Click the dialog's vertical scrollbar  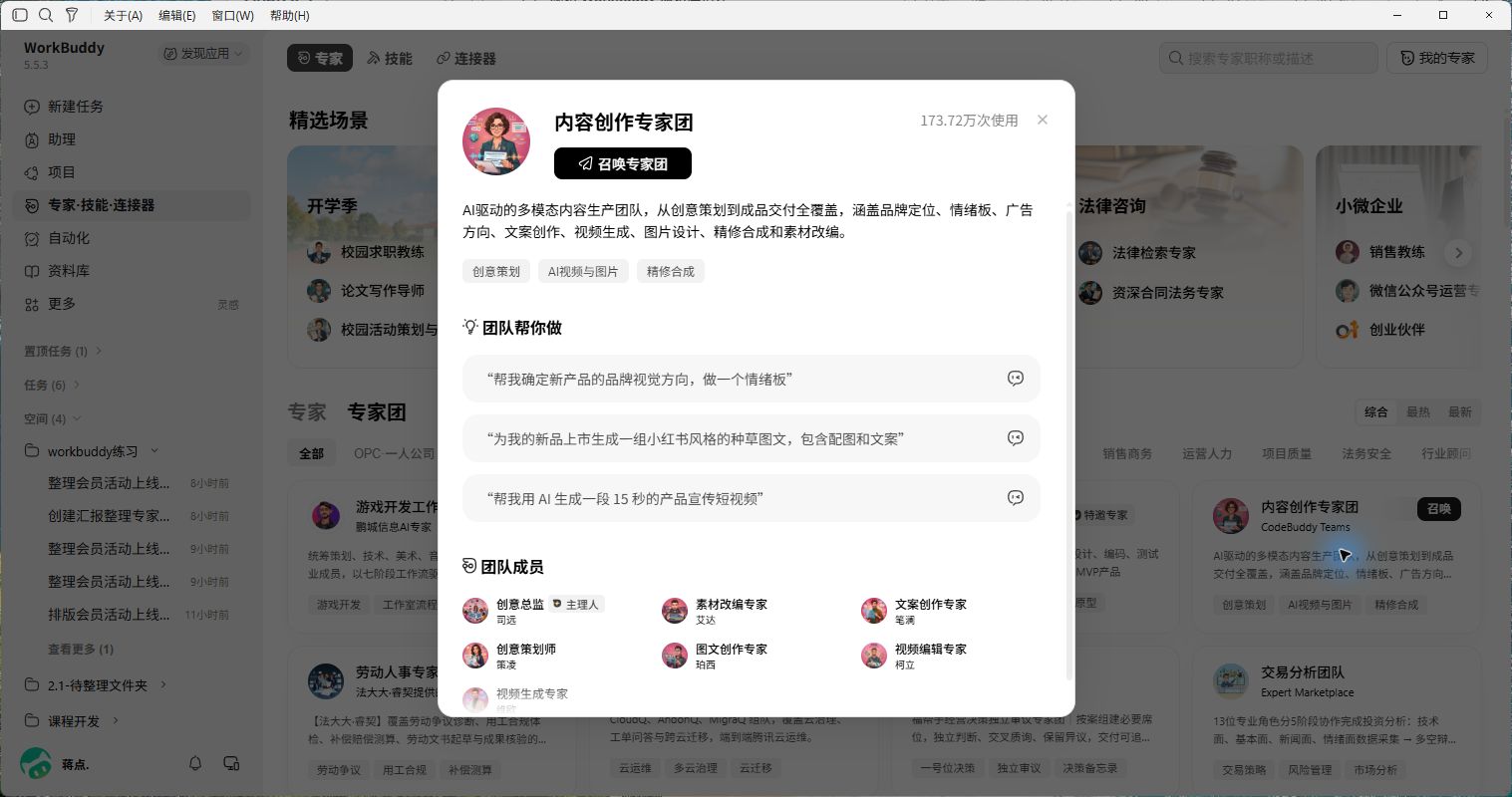1070,443
